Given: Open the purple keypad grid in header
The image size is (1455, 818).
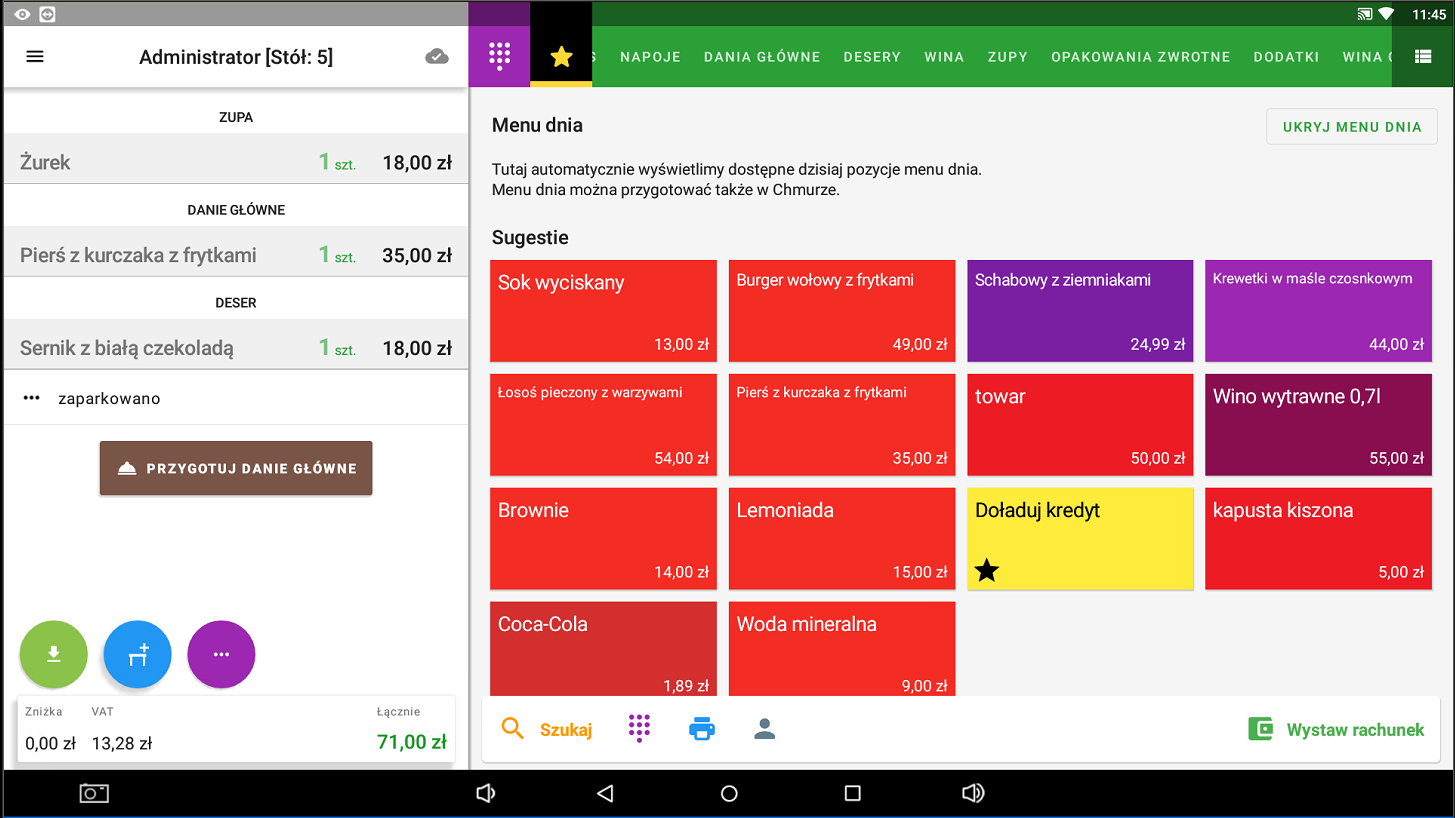Looking at the screenshot, I should (x=499, y=57).
